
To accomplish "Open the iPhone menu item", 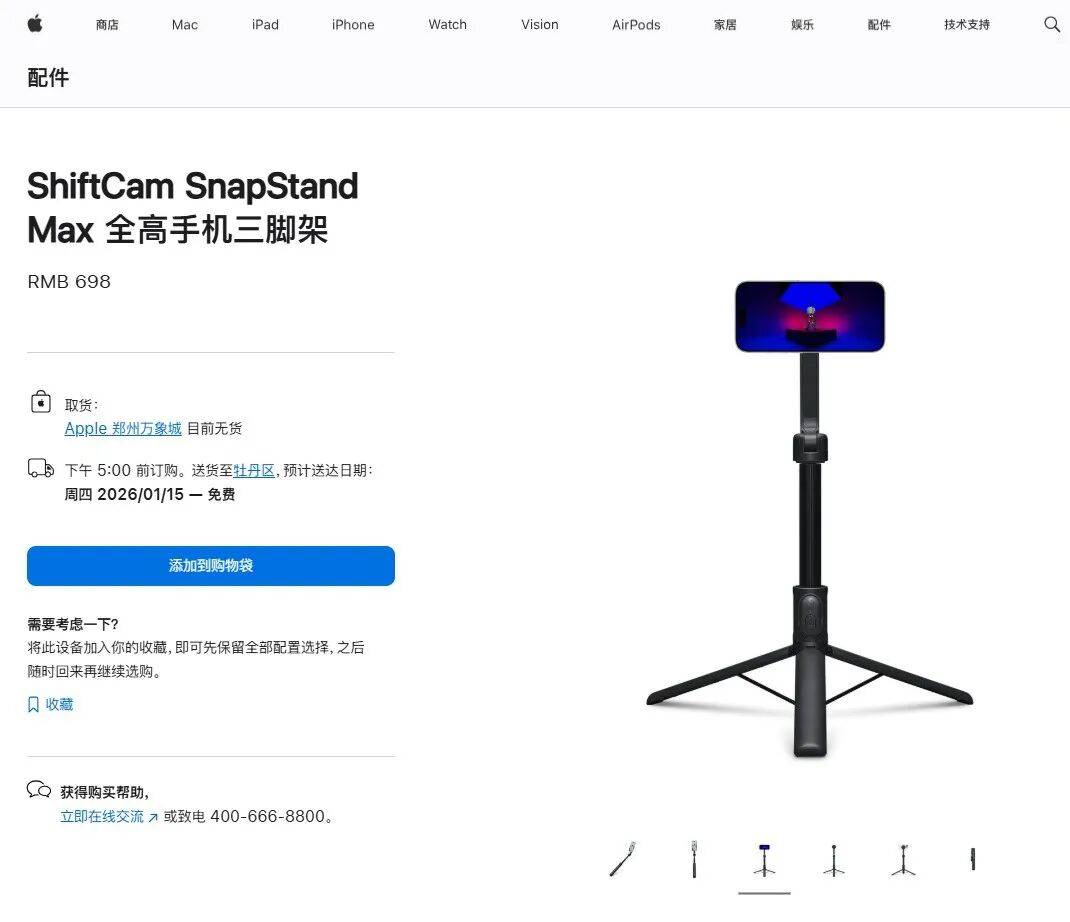I will 353,25.
